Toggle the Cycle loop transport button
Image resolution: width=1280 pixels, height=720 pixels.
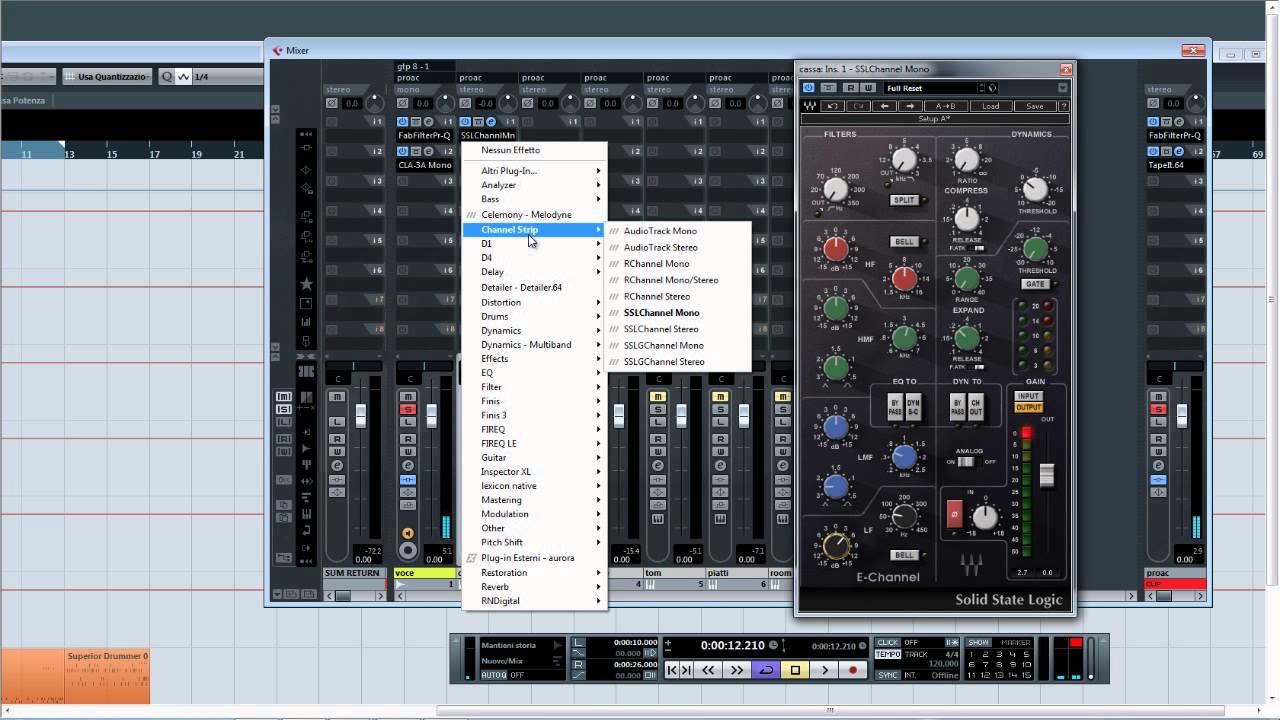pos(767,670)
